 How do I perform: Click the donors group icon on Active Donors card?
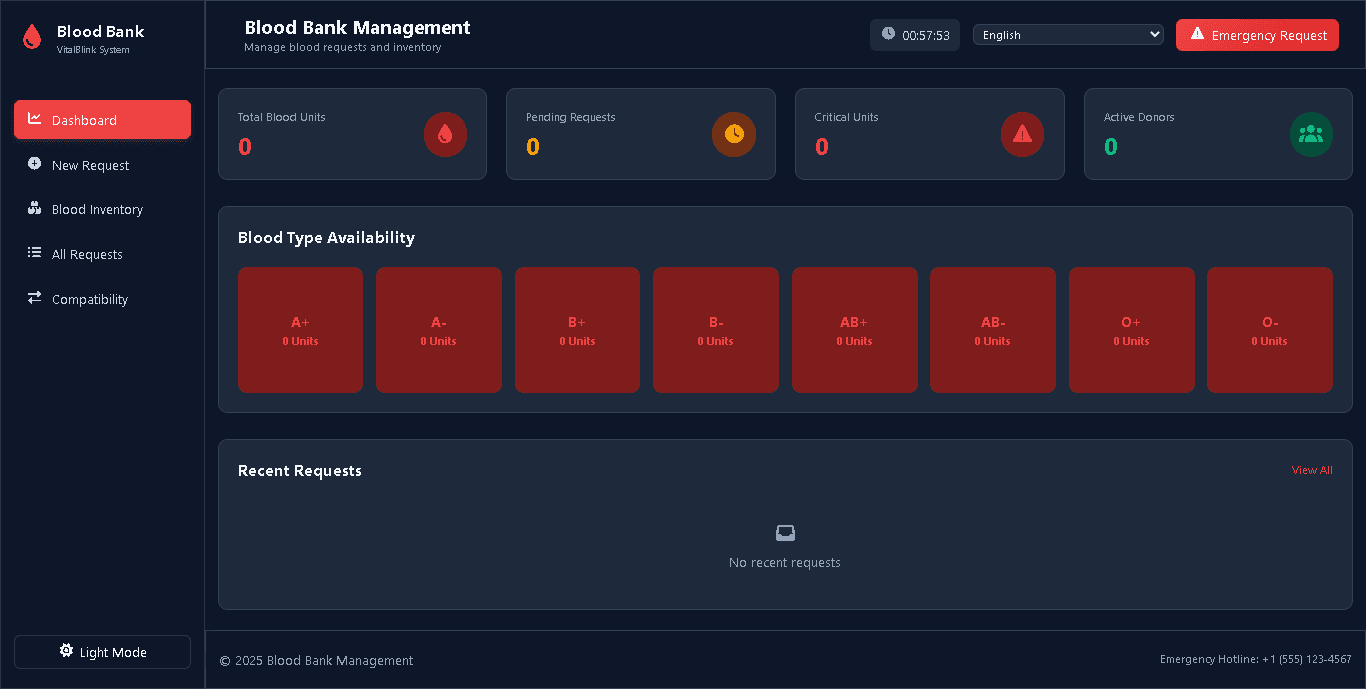1311,134
